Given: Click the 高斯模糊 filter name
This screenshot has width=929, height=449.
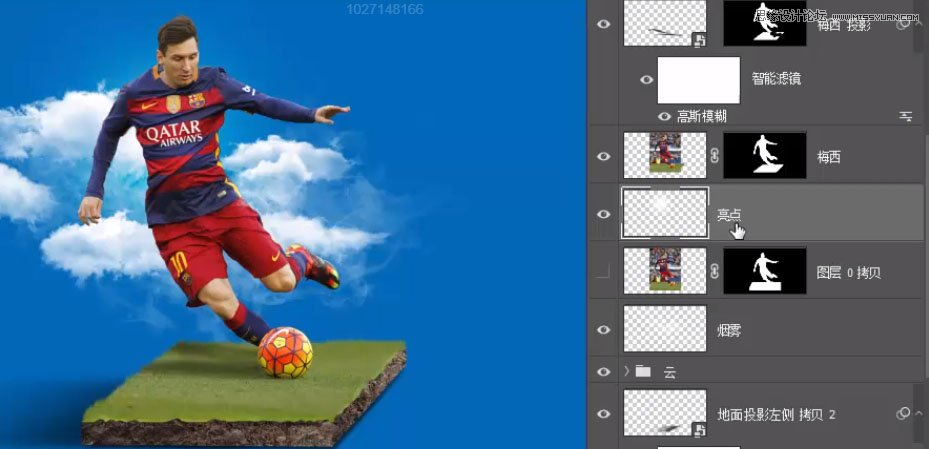Looking at the screenshot, I should (701, 117).
